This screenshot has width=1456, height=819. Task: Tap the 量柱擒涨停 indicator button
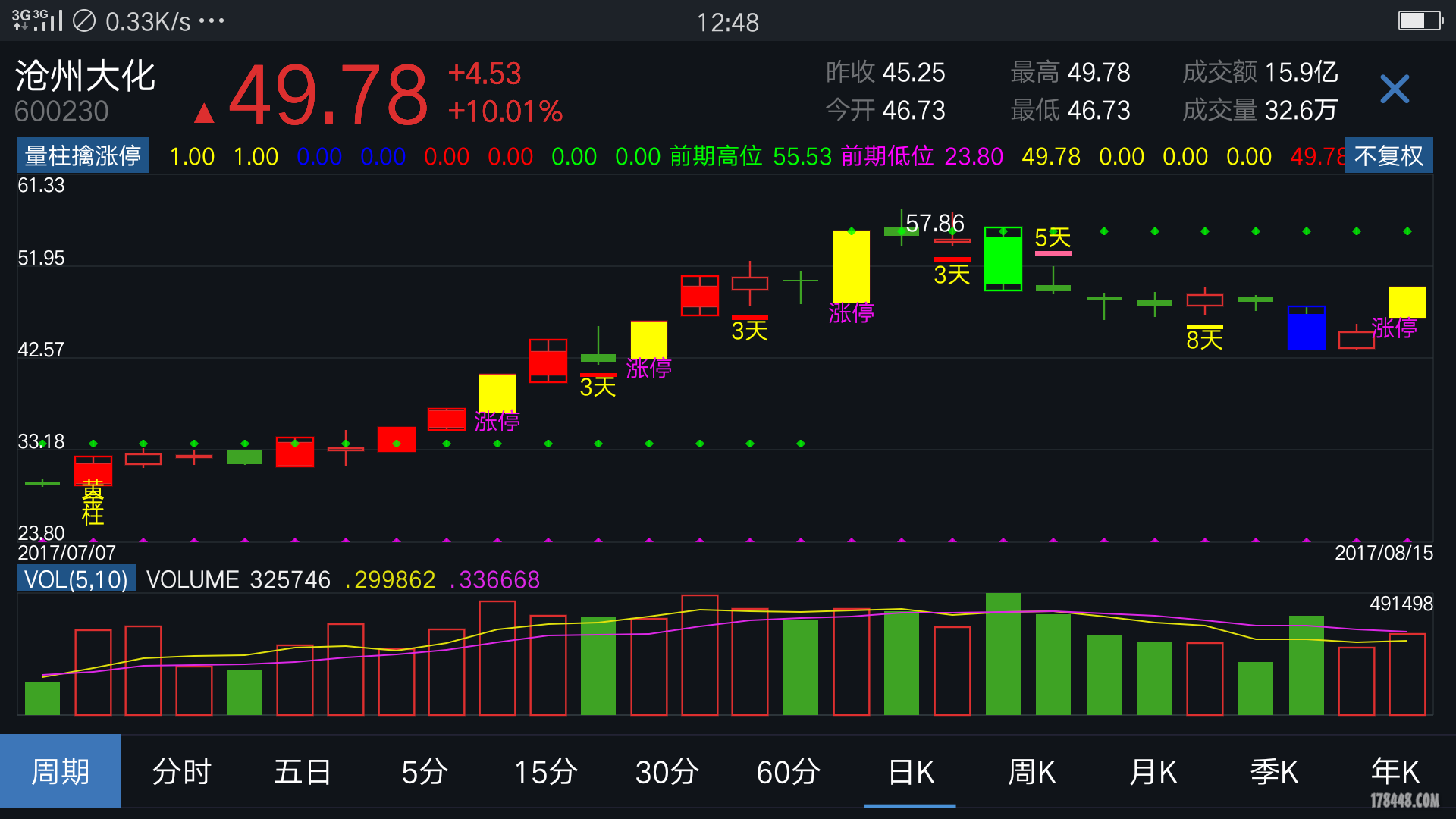coord(83,155)
